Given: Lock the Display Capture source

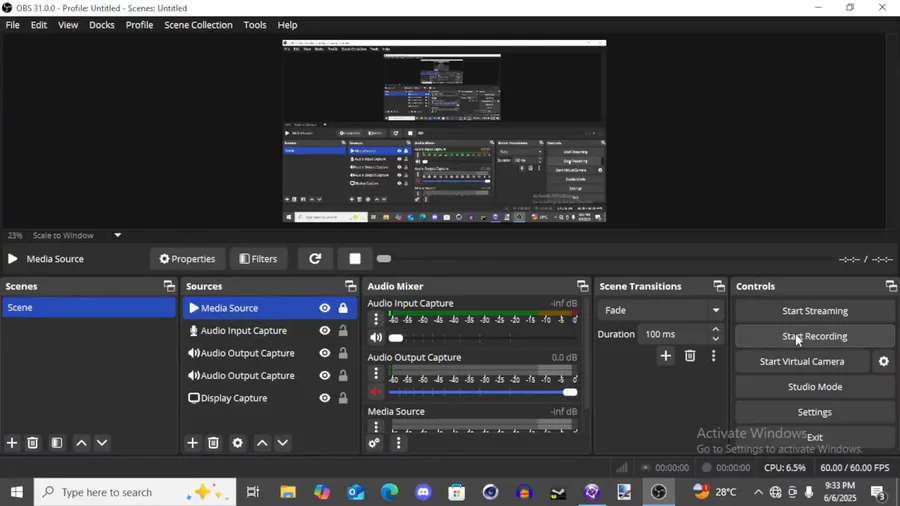Looking at the screenshot, I should 343,398.
